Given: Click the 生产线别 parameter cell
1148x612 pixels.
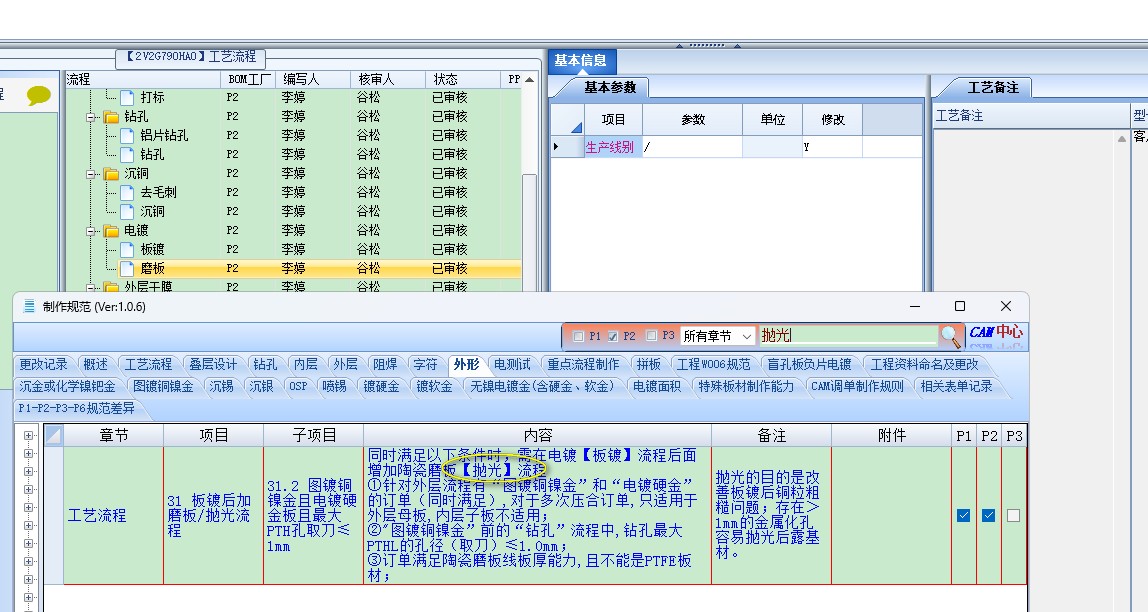Looking at the screenshot, I should tap(613, 147).
